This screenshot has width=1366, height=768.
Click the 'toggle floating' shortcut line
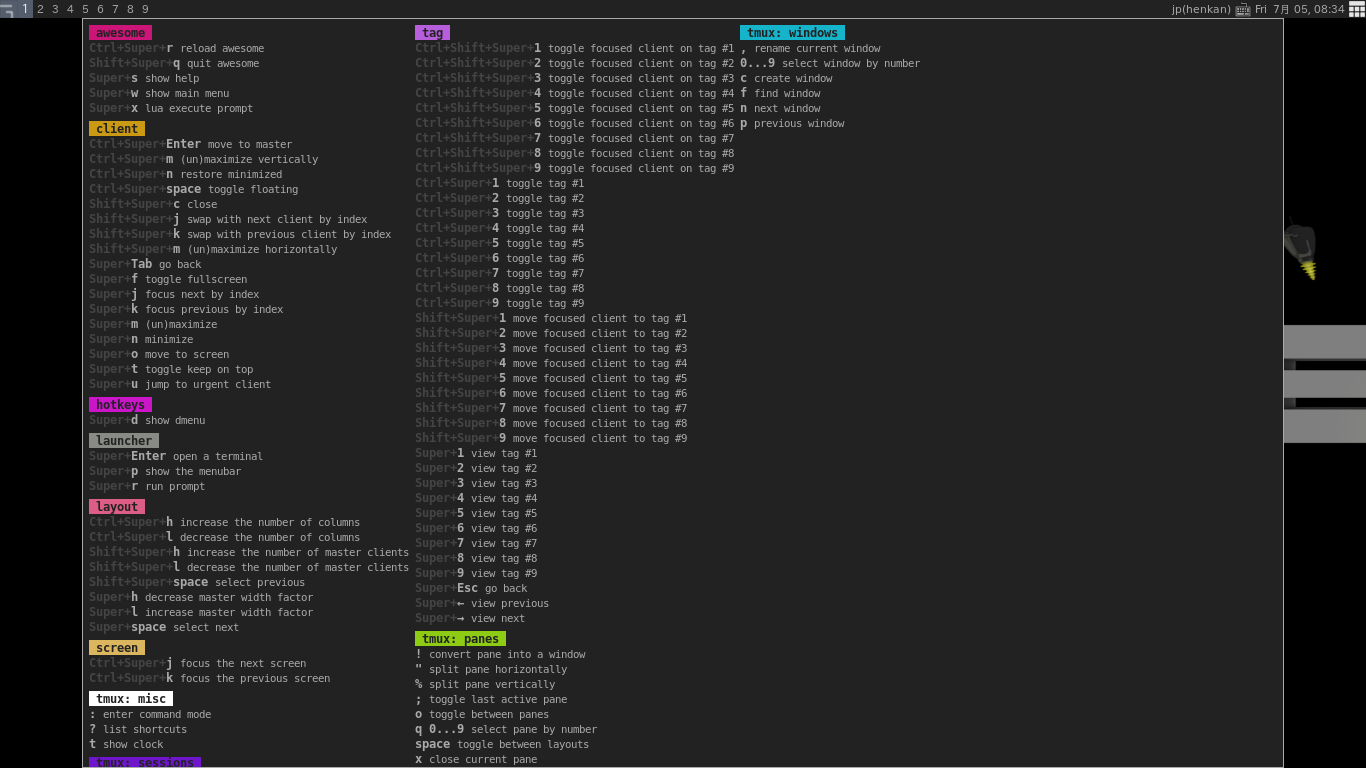(194, 189)
